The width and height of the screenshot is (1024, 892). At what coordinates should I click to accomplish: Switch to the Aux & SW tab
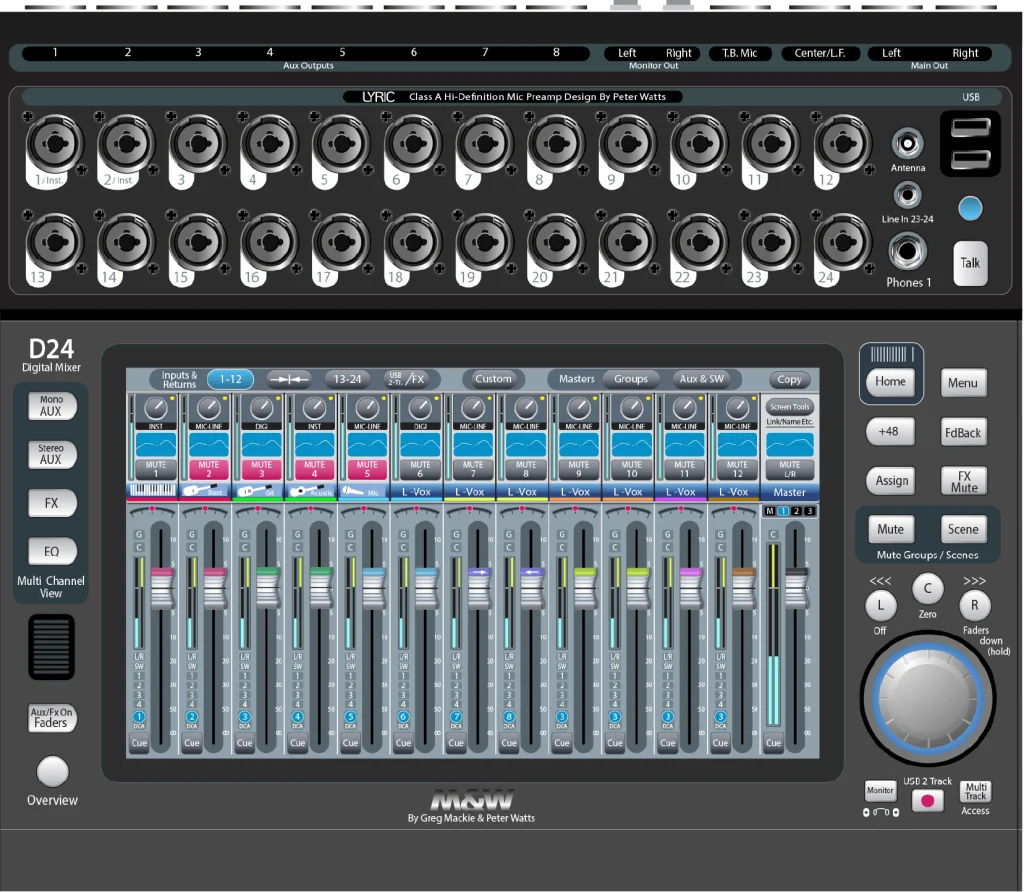[x=701, y=379]
